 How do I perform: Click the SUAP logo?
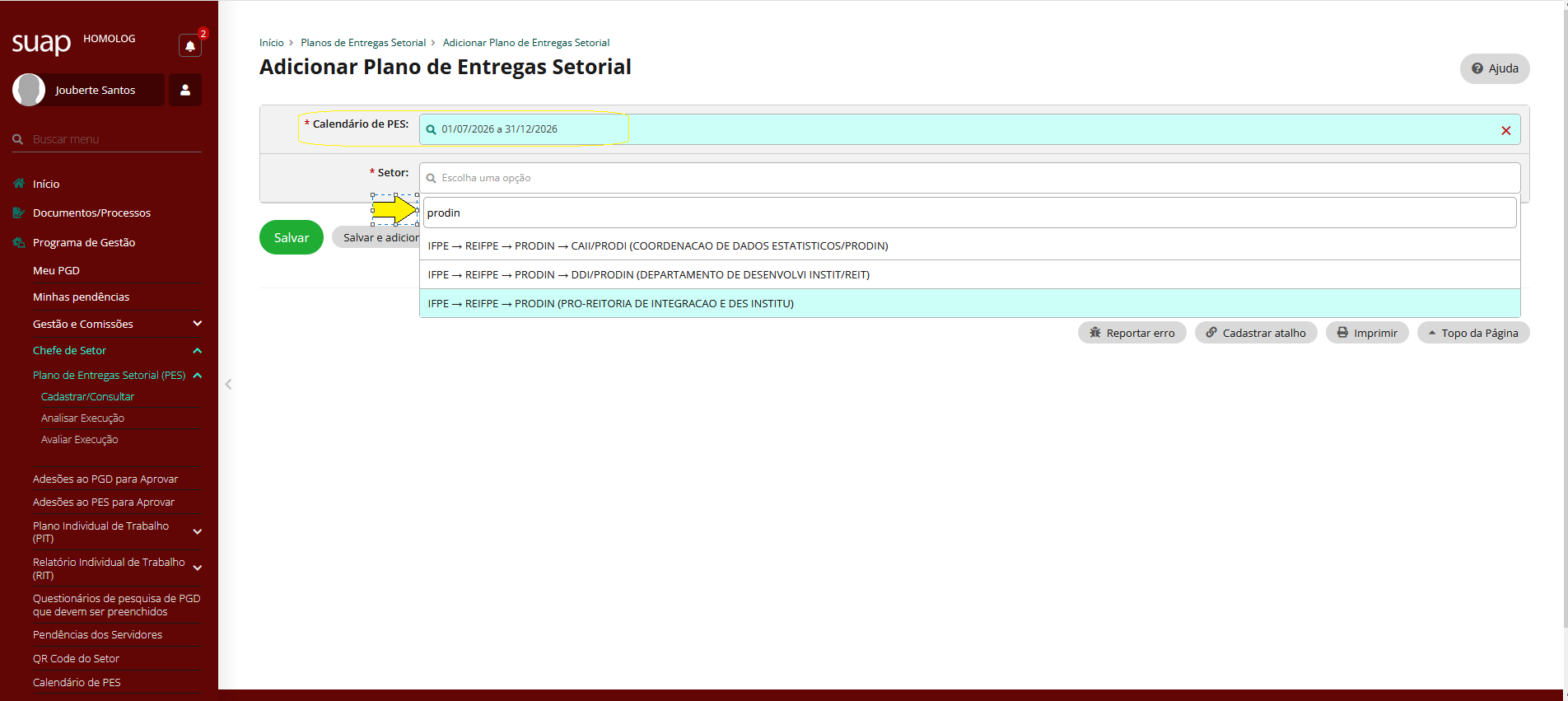pos(41,43)
